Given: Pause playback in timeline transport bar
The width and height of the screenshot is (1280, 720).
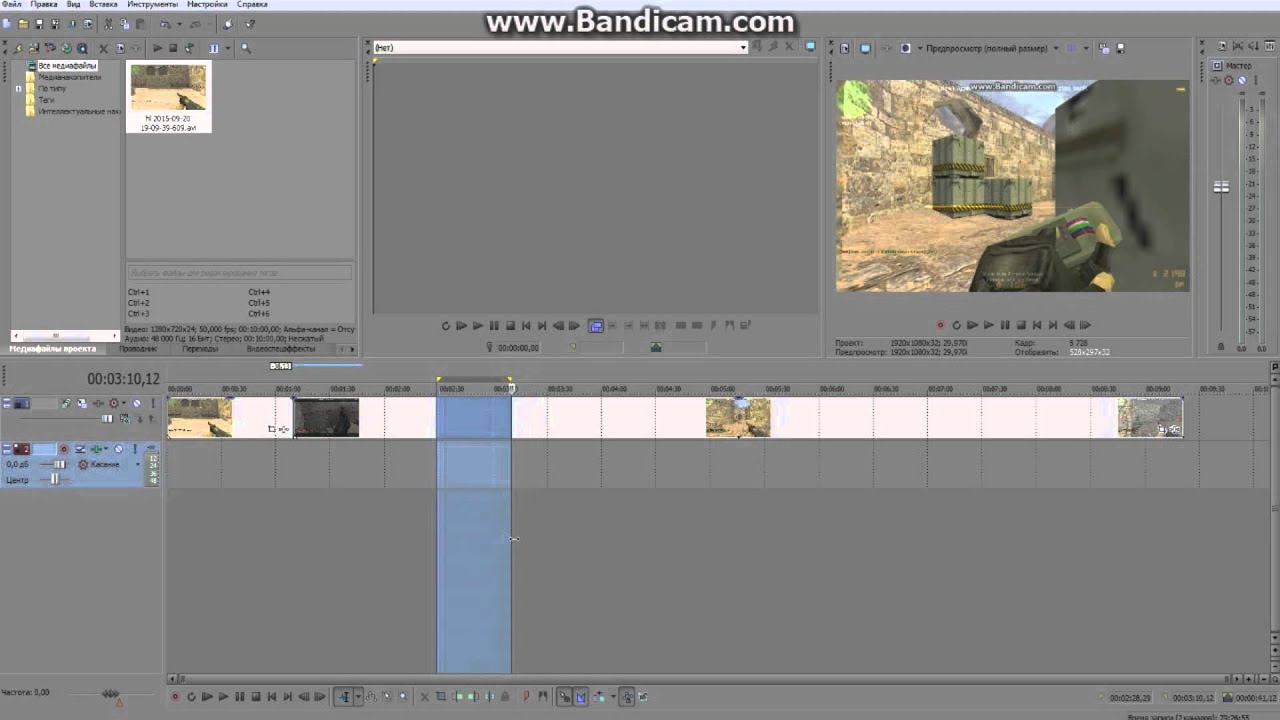Looking at the screenshot, I should click(240, 697).
